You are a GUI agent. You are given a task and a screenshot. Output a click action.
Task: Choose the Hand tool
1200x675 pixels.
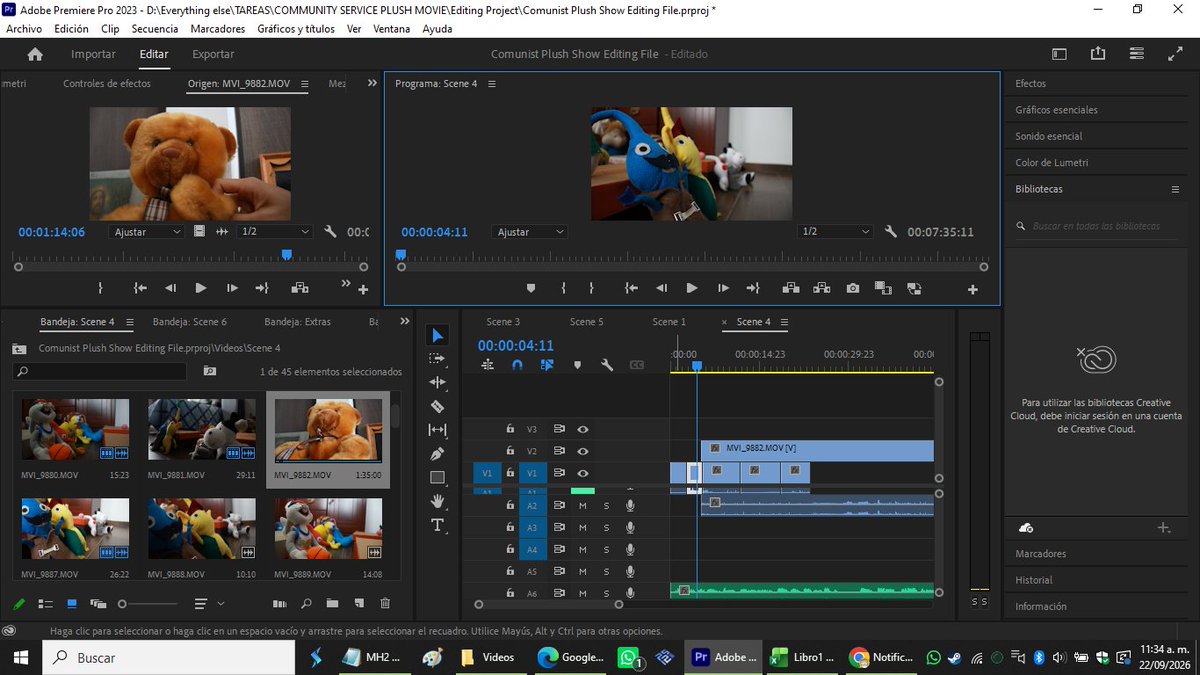(x=437, y=501)
